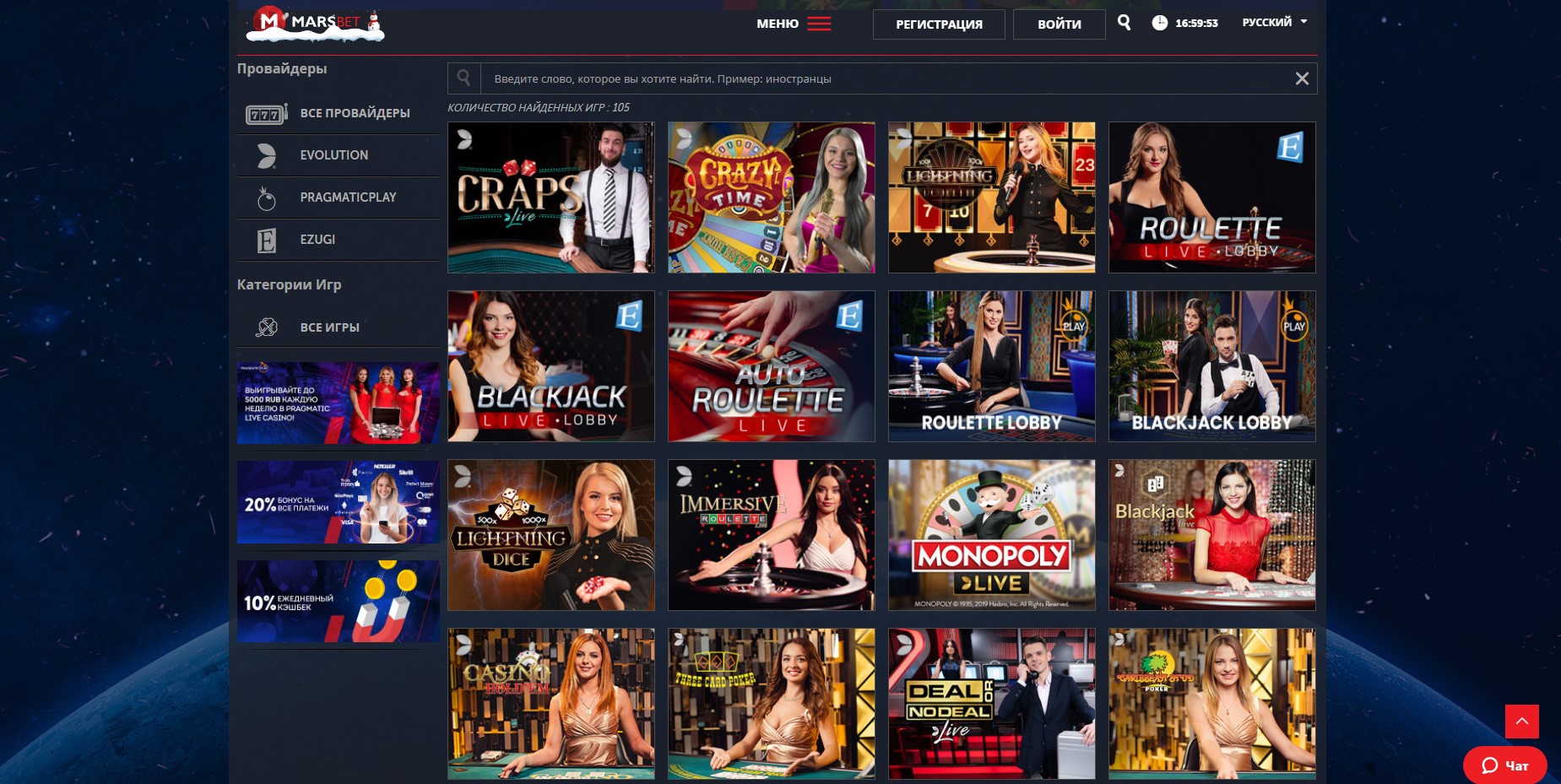Click the Pragmatic Live Casino 5000 RUB banner
Viewport: 1561px width, 784px height.
(x=339, y=403)
